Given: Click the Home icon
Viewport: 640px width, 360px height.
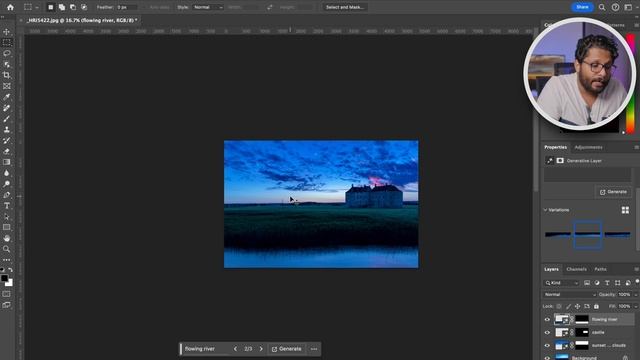Looking at the screenshot, I should (x=10, y=7).
